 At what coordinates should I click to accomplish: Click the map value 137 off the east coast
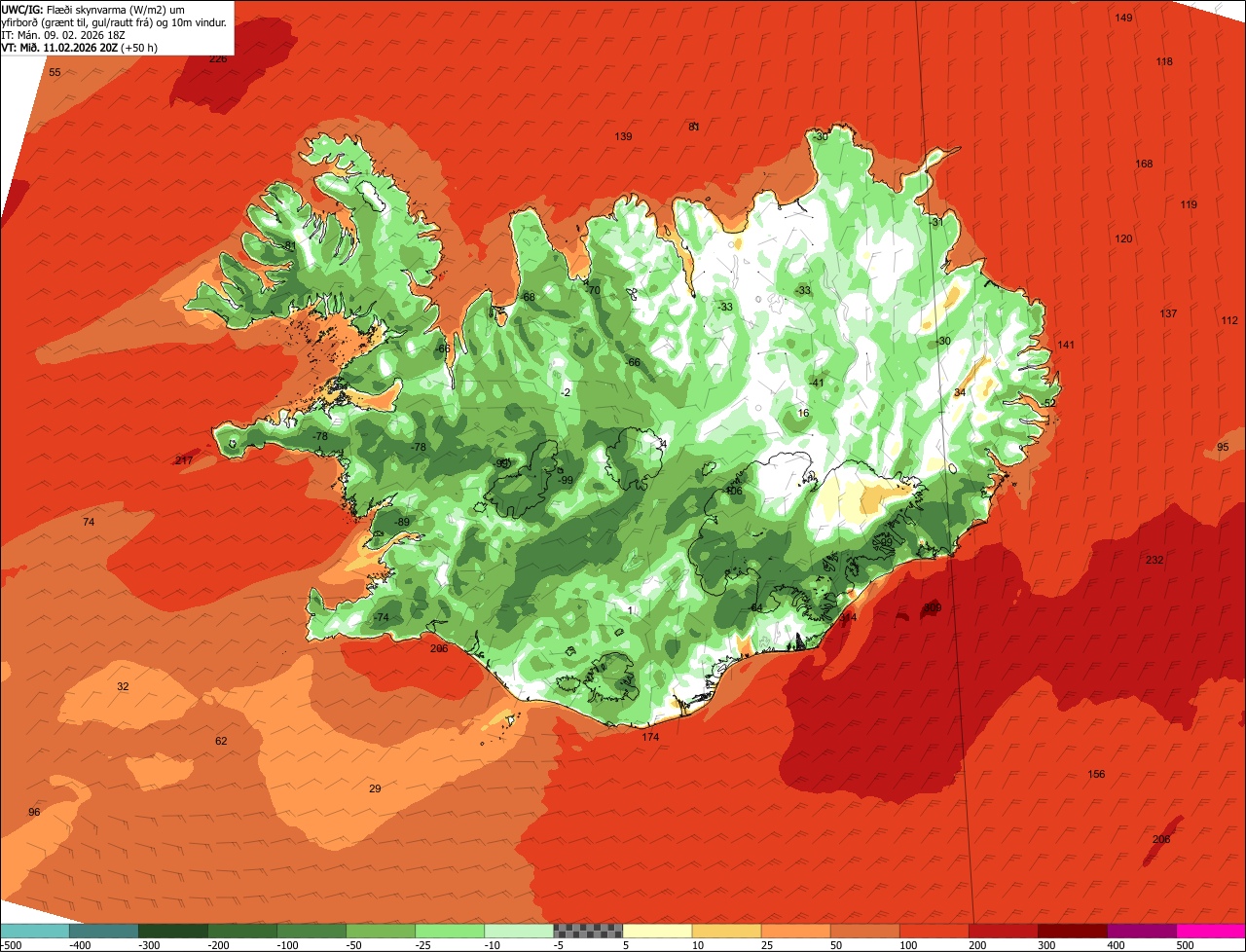pos(1168,314)
